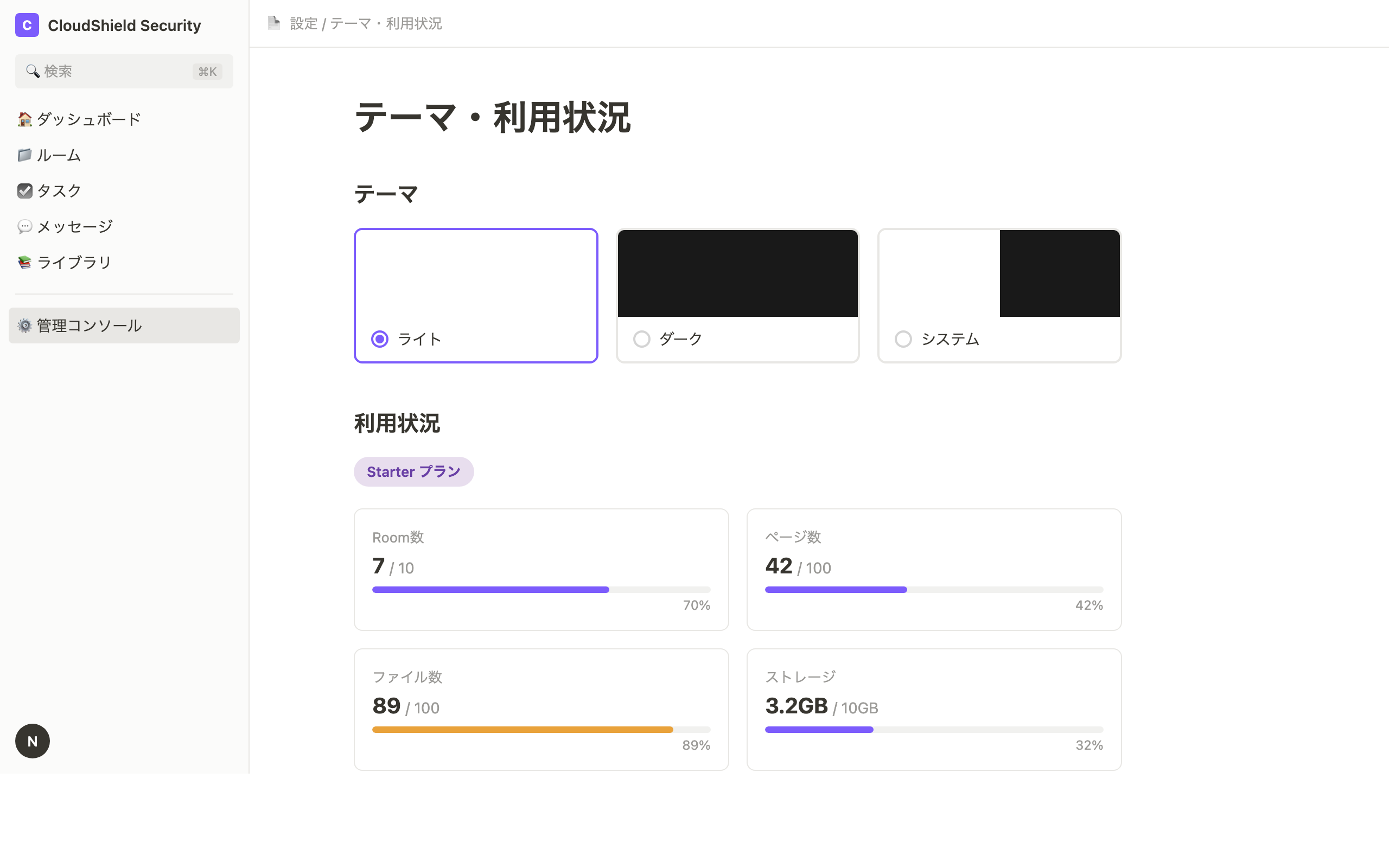Select the dashboard house icon
This screenshot has height=868, width=1389.
[x=24, y=119]
